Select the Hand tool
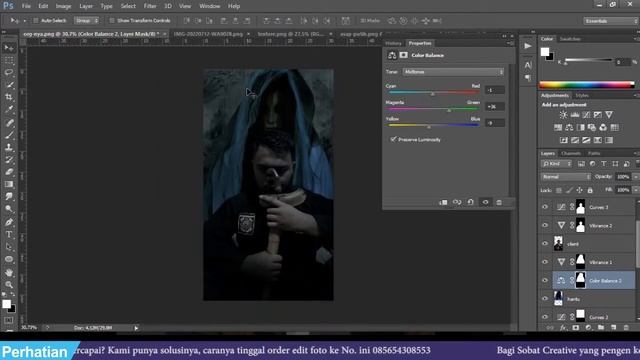This screenshot has width=640, height=360. (x=9, y=272)
